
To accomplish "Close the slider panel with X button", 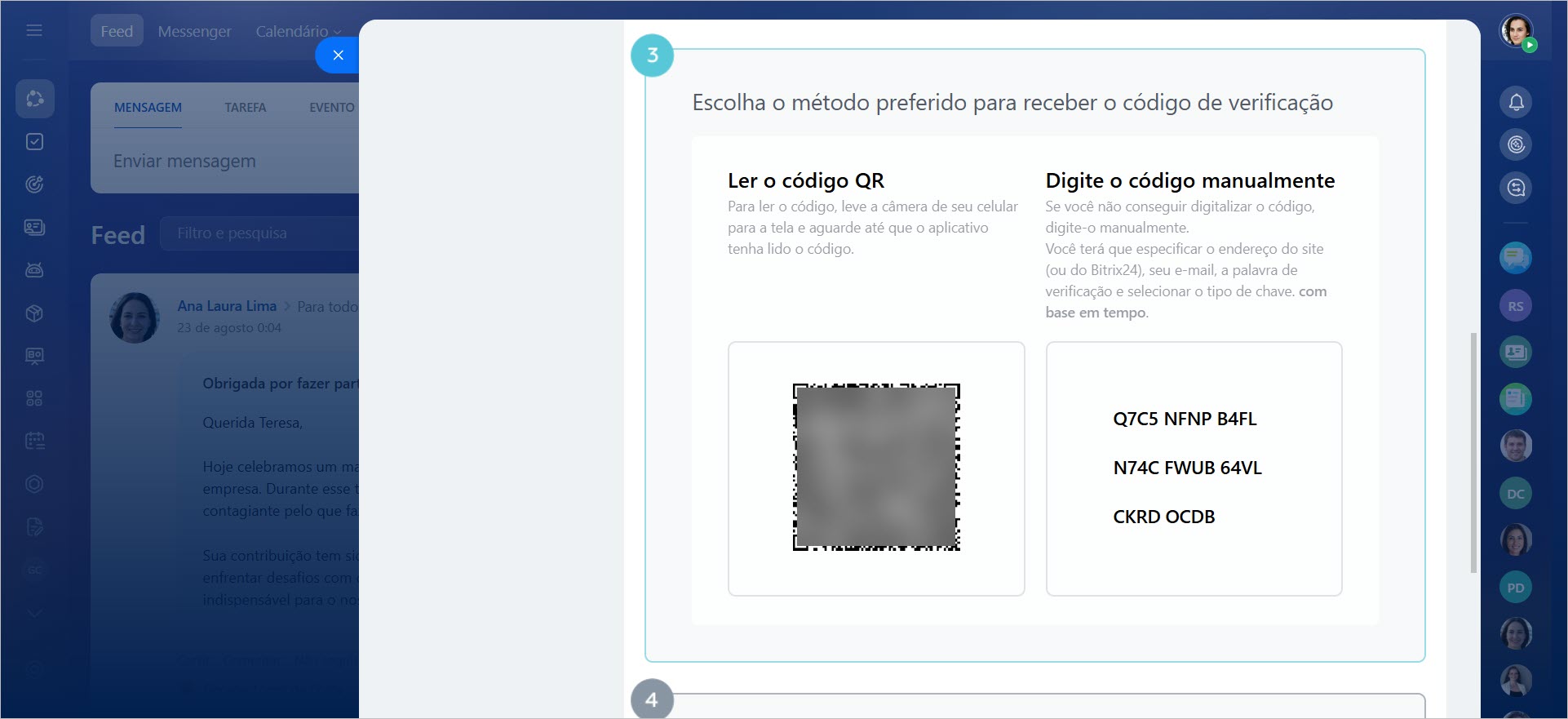I will [338, 55].
